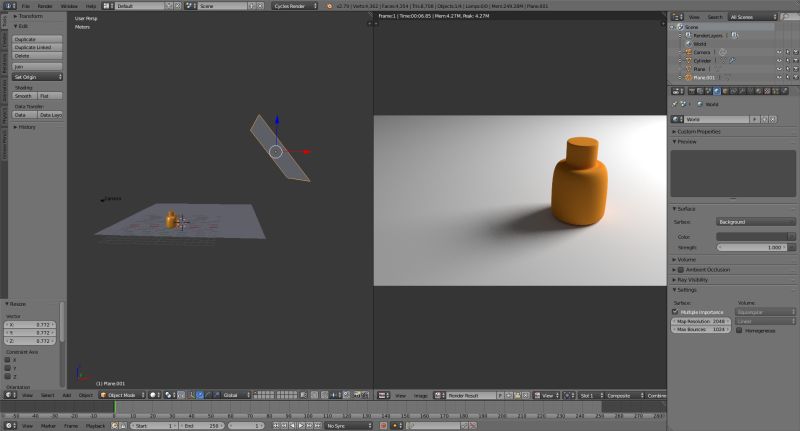Click the Flat shading button

click(50, 95)
